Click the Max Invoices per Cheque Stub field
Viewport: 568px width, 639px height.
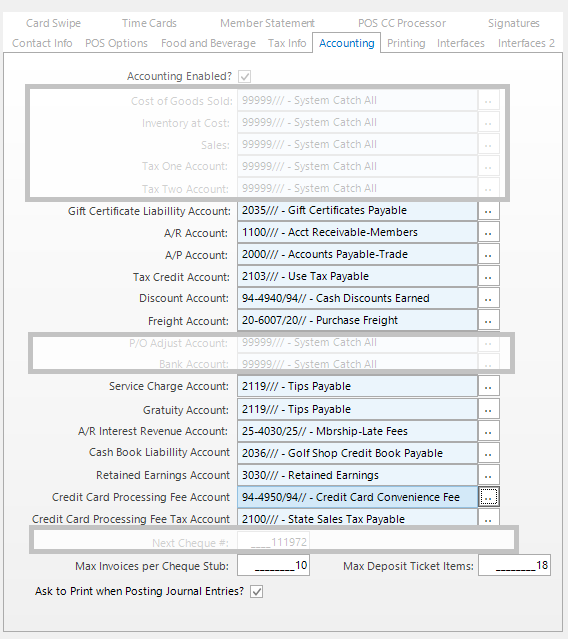pos(273,565)
